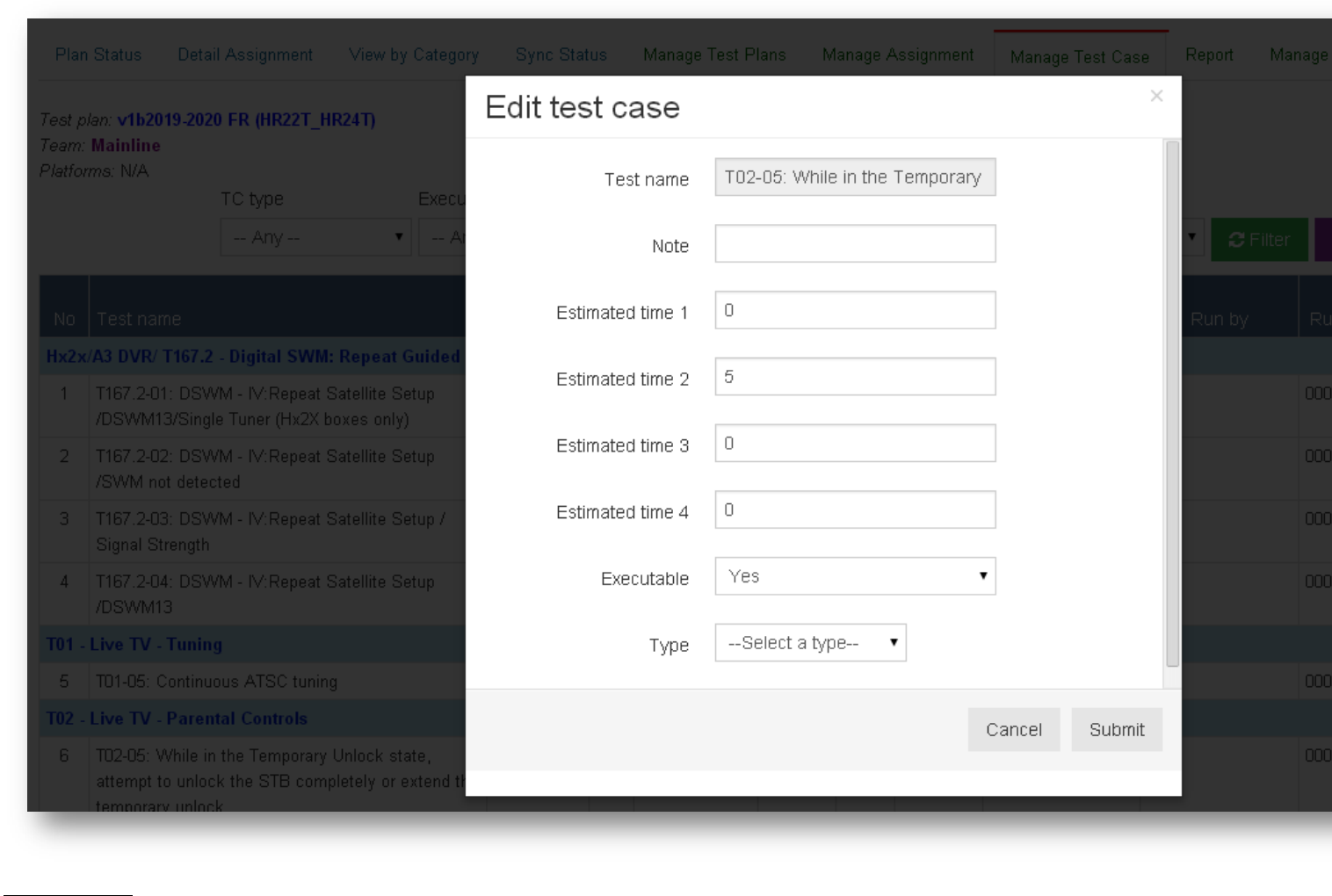Click the Submit button
Screen dimensions: 1332x896
[1116, 730]
